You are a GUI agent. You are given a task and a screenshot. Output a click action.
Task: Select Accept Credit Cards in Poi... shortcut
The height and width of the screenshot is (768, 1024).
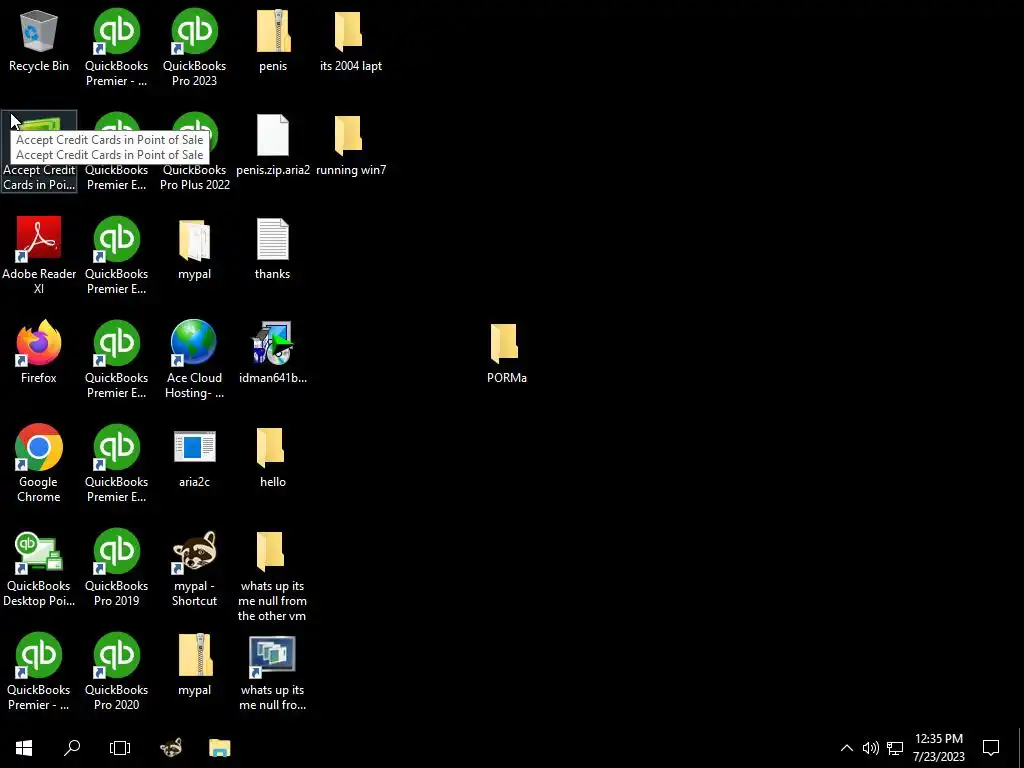pyautogui.click(x=39, y=152)
